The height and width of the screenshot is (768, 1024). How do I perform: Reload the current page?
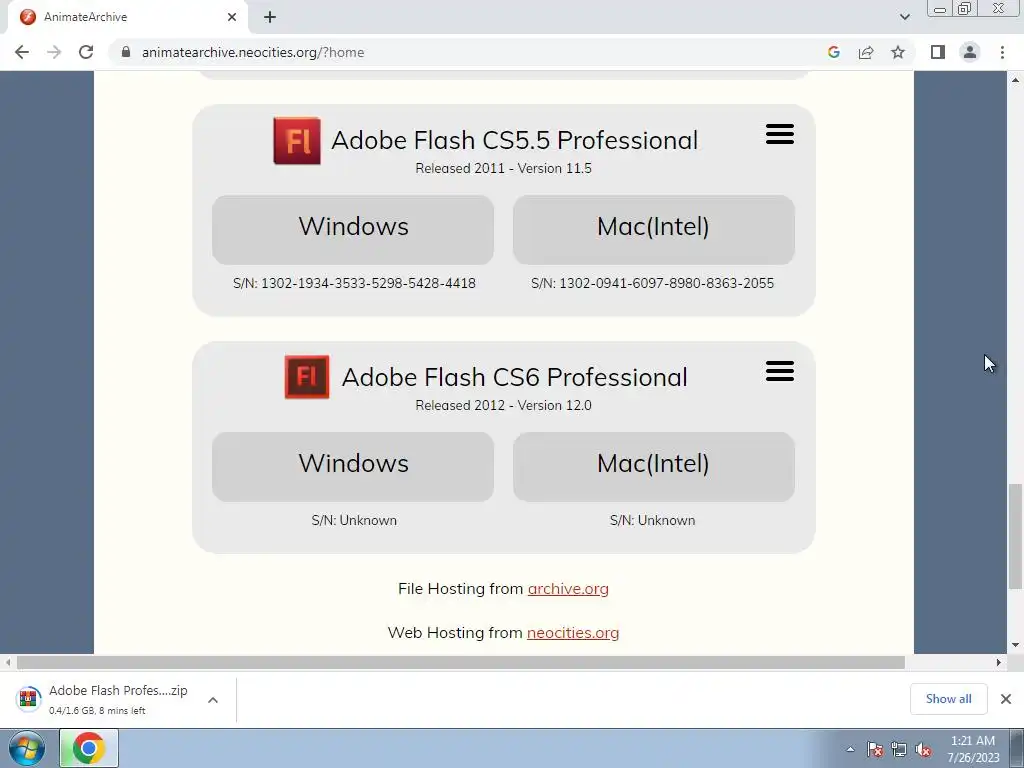[x=86, y=52]
